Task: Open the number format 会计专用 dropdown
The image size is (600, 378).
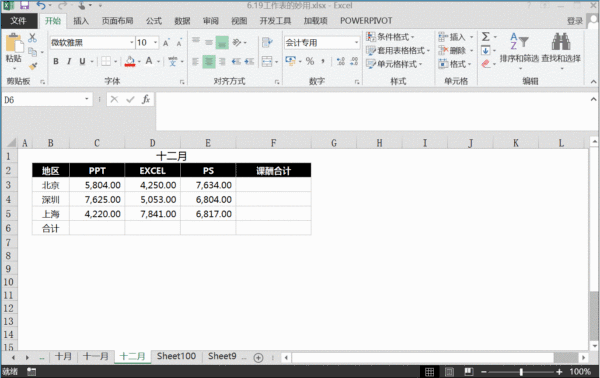Action: pos(356,42)
